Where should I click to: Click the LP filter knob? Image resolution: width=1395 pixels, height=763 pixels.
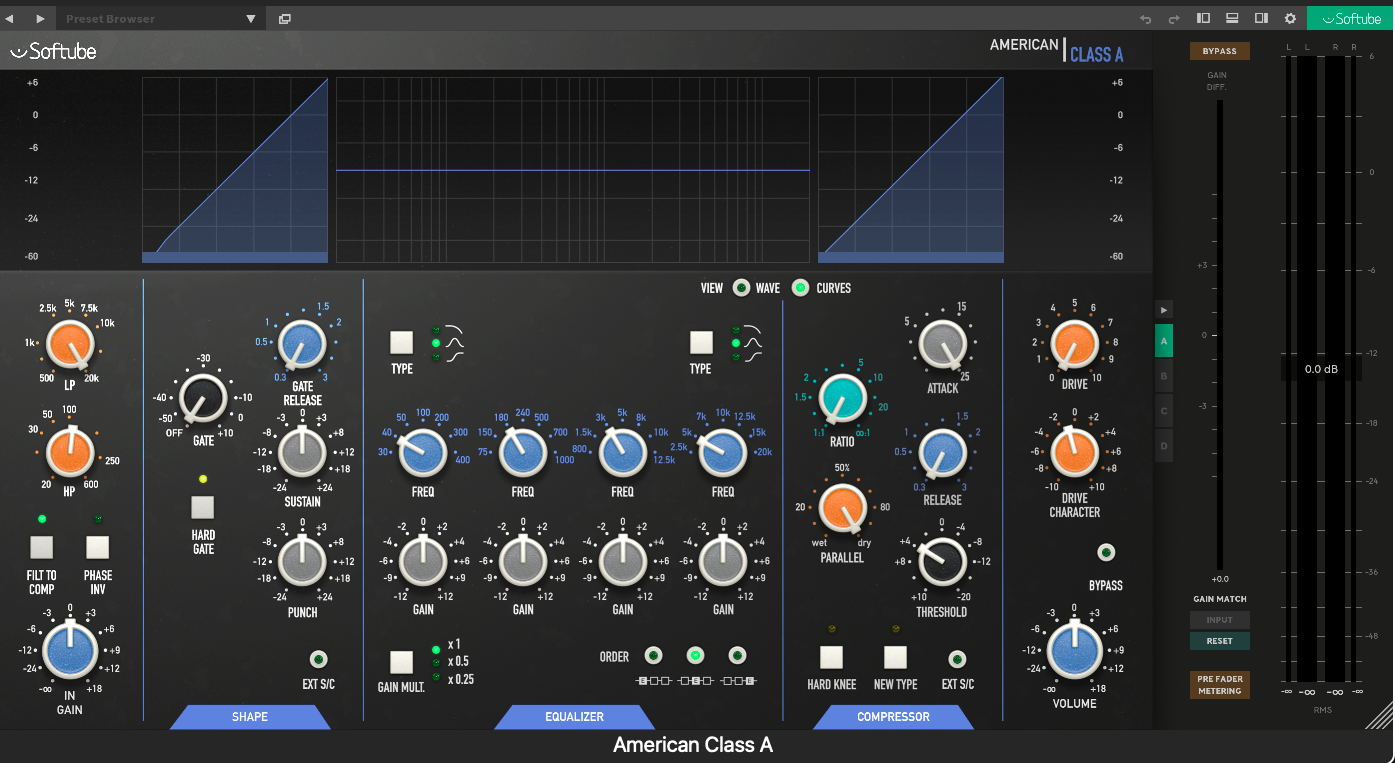[70, 344]
